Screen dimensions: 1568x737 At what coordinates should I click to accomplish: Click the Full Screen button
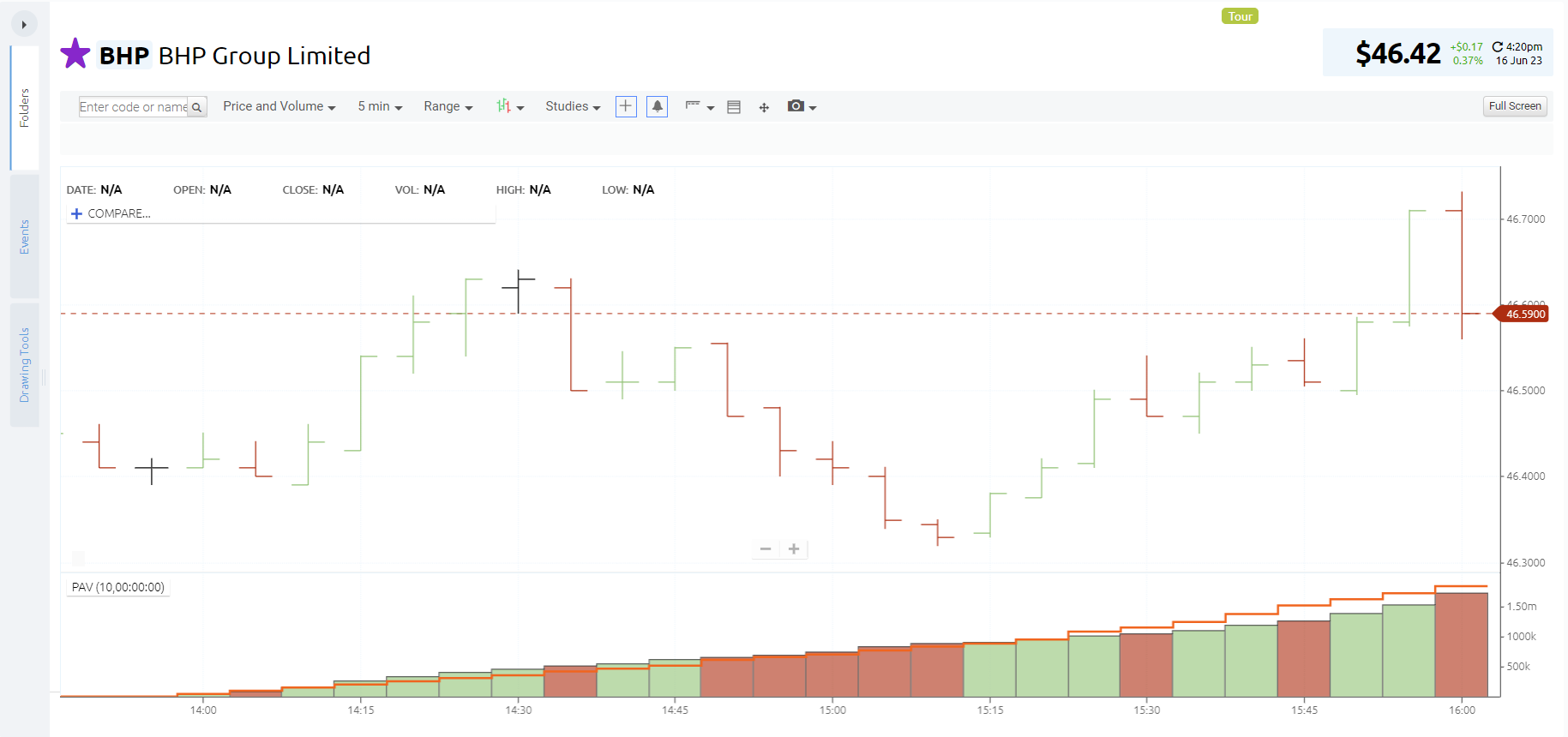point(1514,106)
